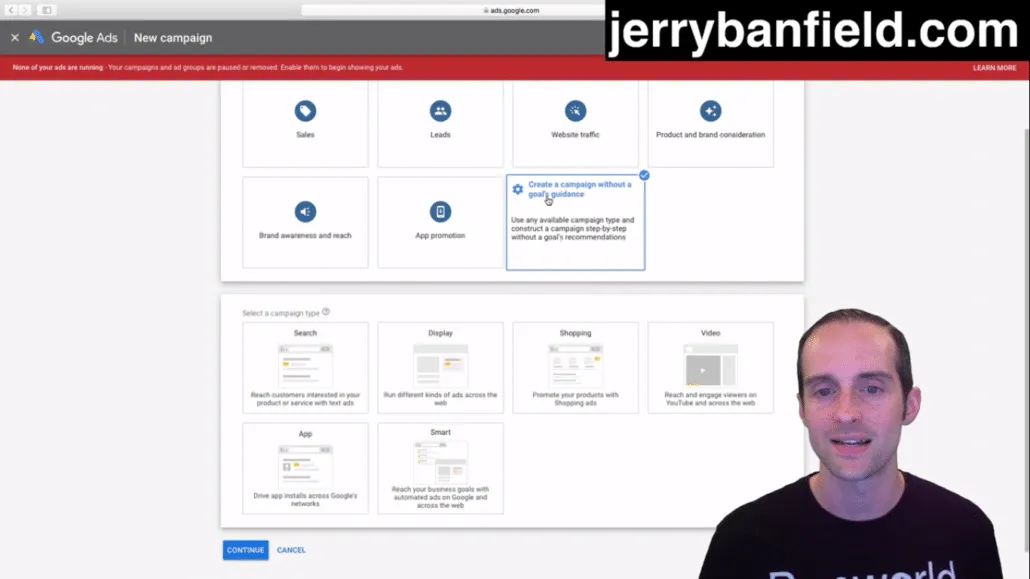Go forward with browser forward arrow
The width and height of the screenshot is (1030, 579).
point(26,10)
